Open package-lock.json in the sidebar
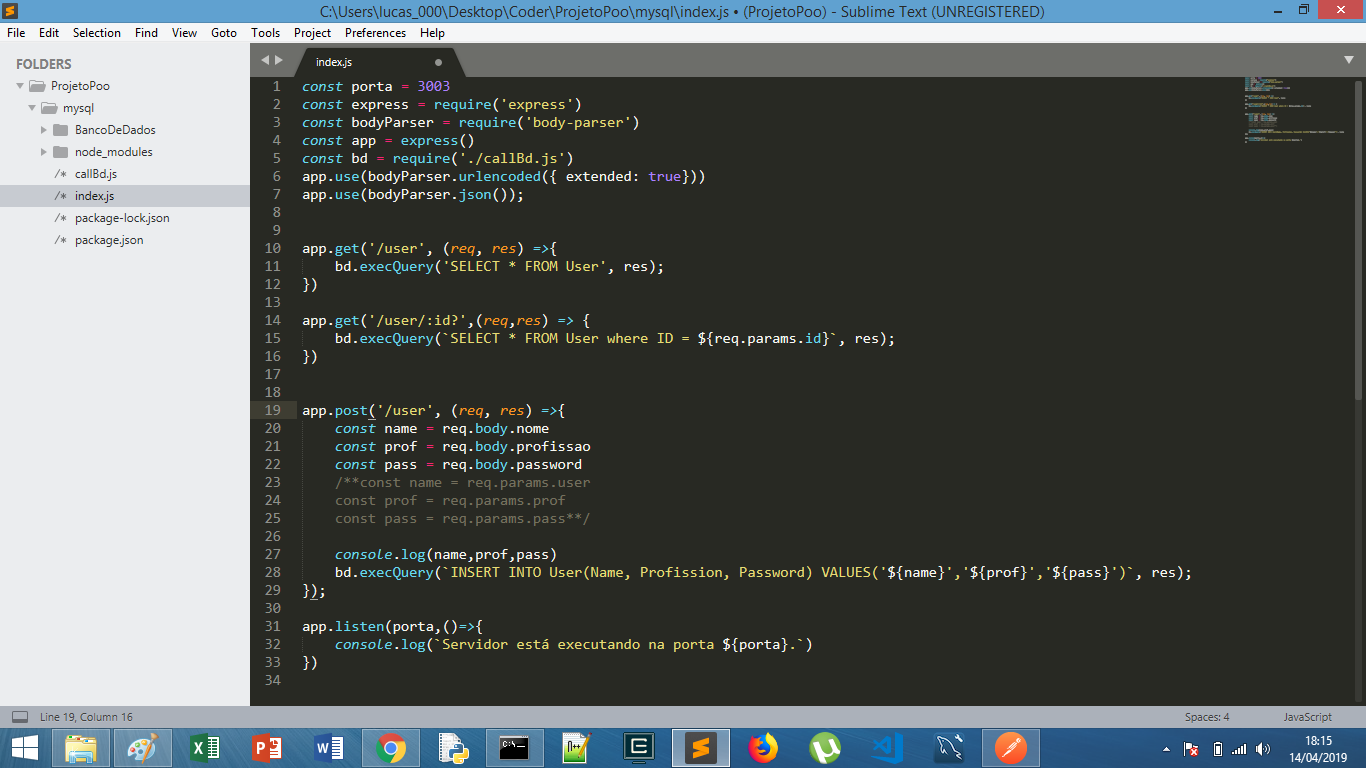Viewport: 1366px width, 768px height. coord(122,218)
